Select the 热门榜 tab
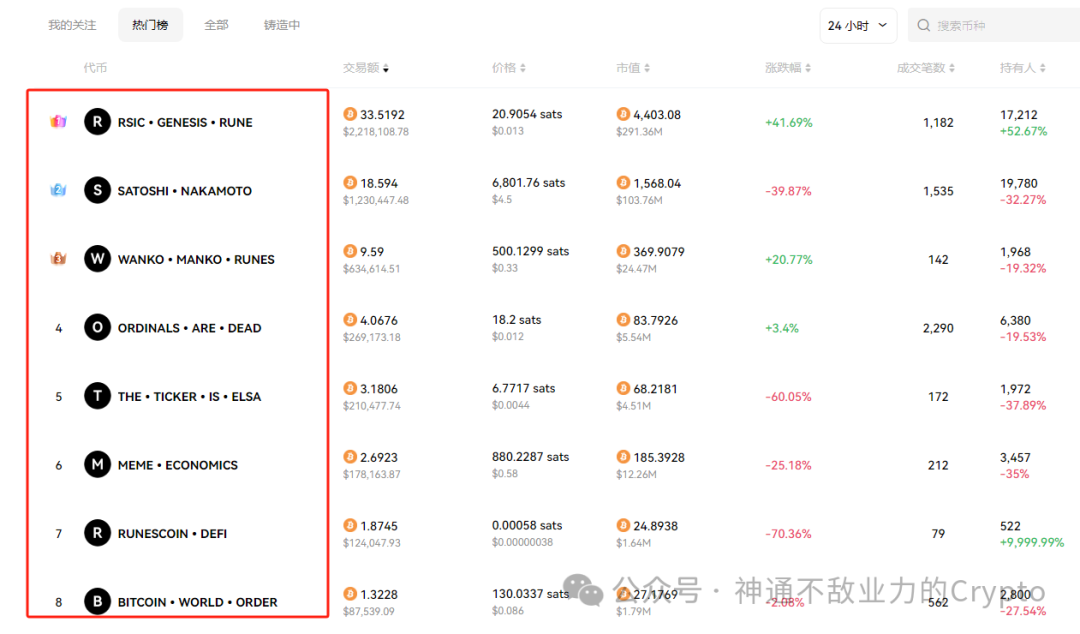This screenshot has height=634, width=1080. click(x=150, y=25)
